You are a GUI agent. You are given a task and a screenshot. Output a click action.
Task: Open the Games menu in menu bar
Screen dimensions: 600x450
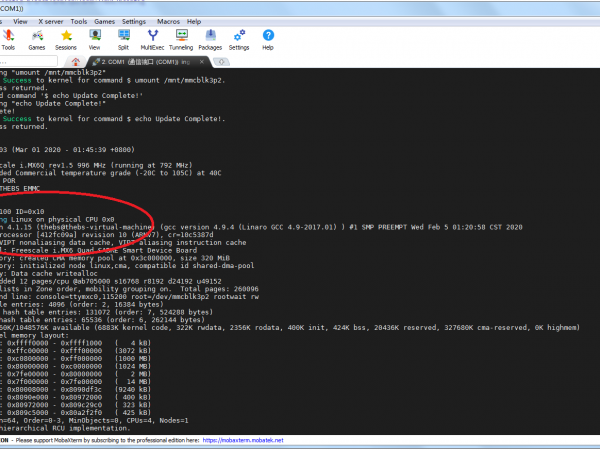pos(103,20)
